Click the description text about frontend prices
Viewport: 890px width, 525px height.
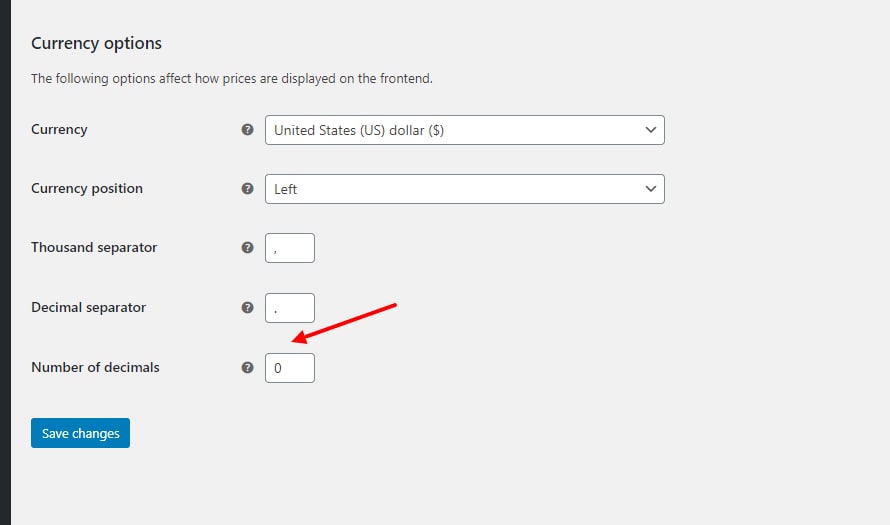pyautogui.click(x=231, y=79)
